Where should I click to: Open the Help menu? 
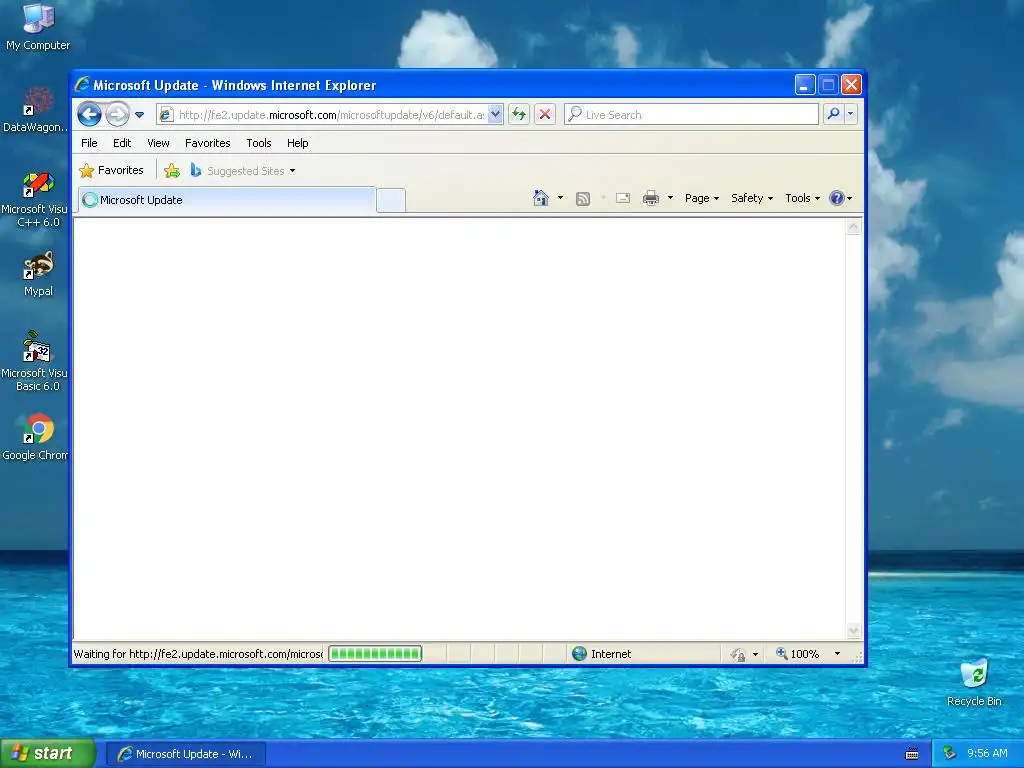click(x=297, y=143)
